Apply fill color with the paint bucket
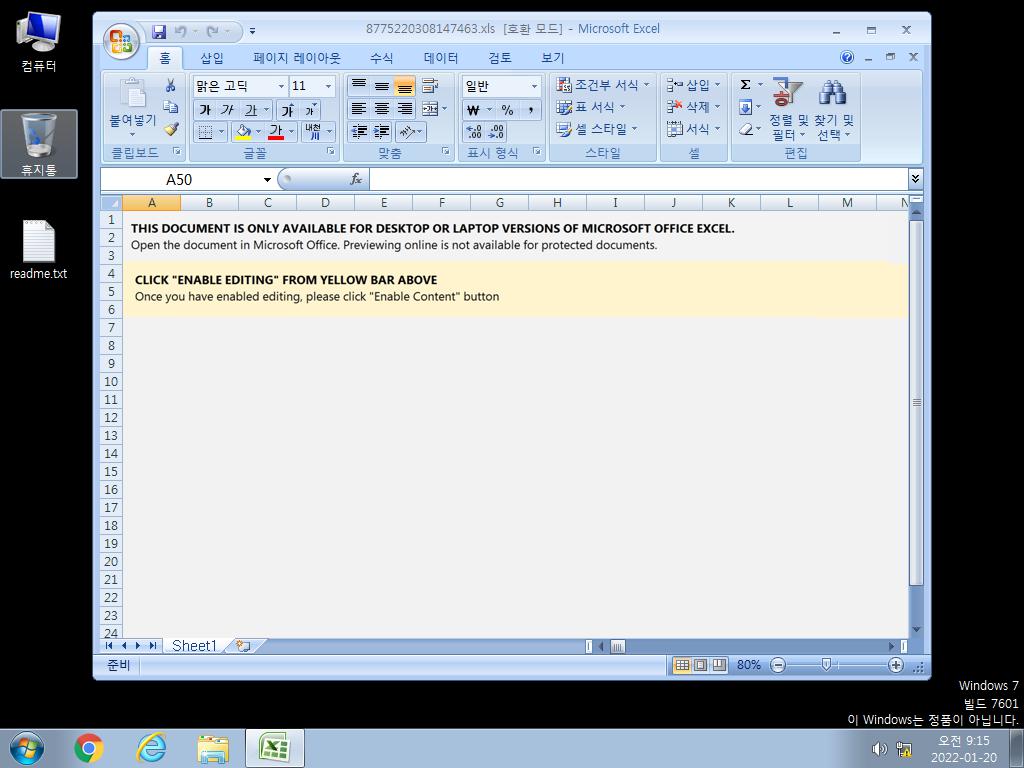Viewport: 1024px width, 768px height. [243, 132]
